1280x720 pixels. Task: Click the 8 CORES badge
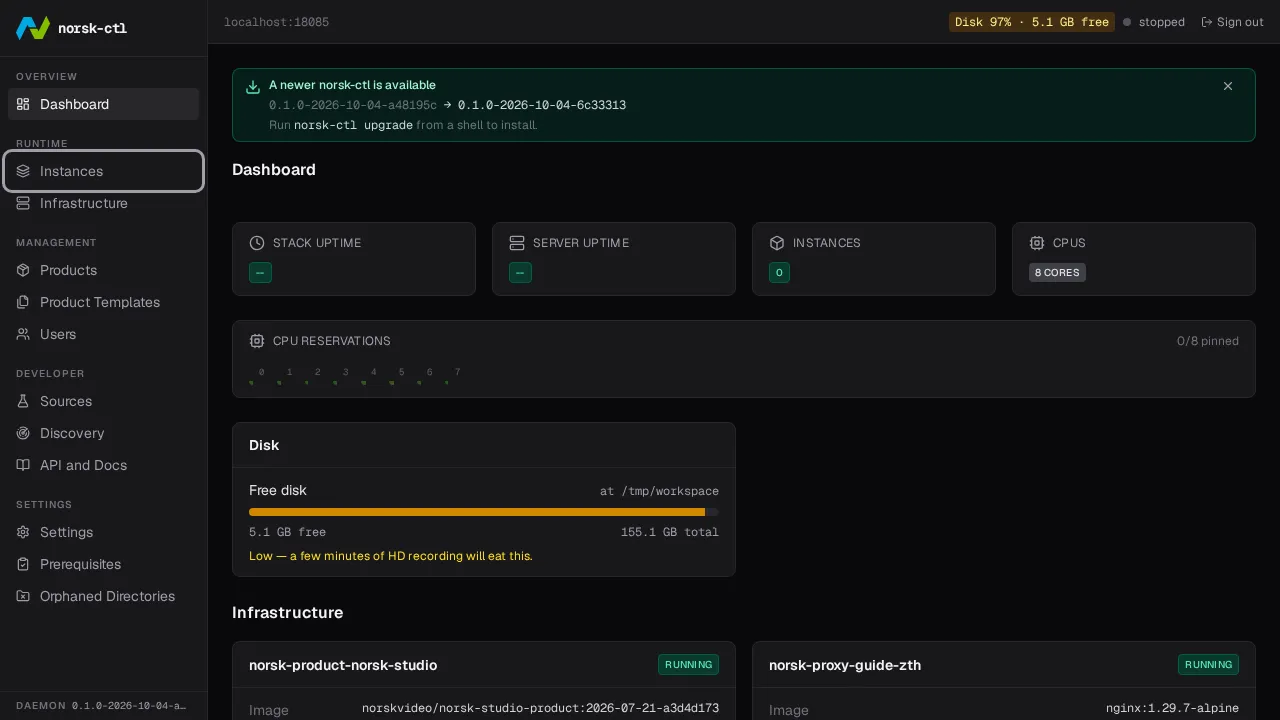click(x=1057, y=272)
